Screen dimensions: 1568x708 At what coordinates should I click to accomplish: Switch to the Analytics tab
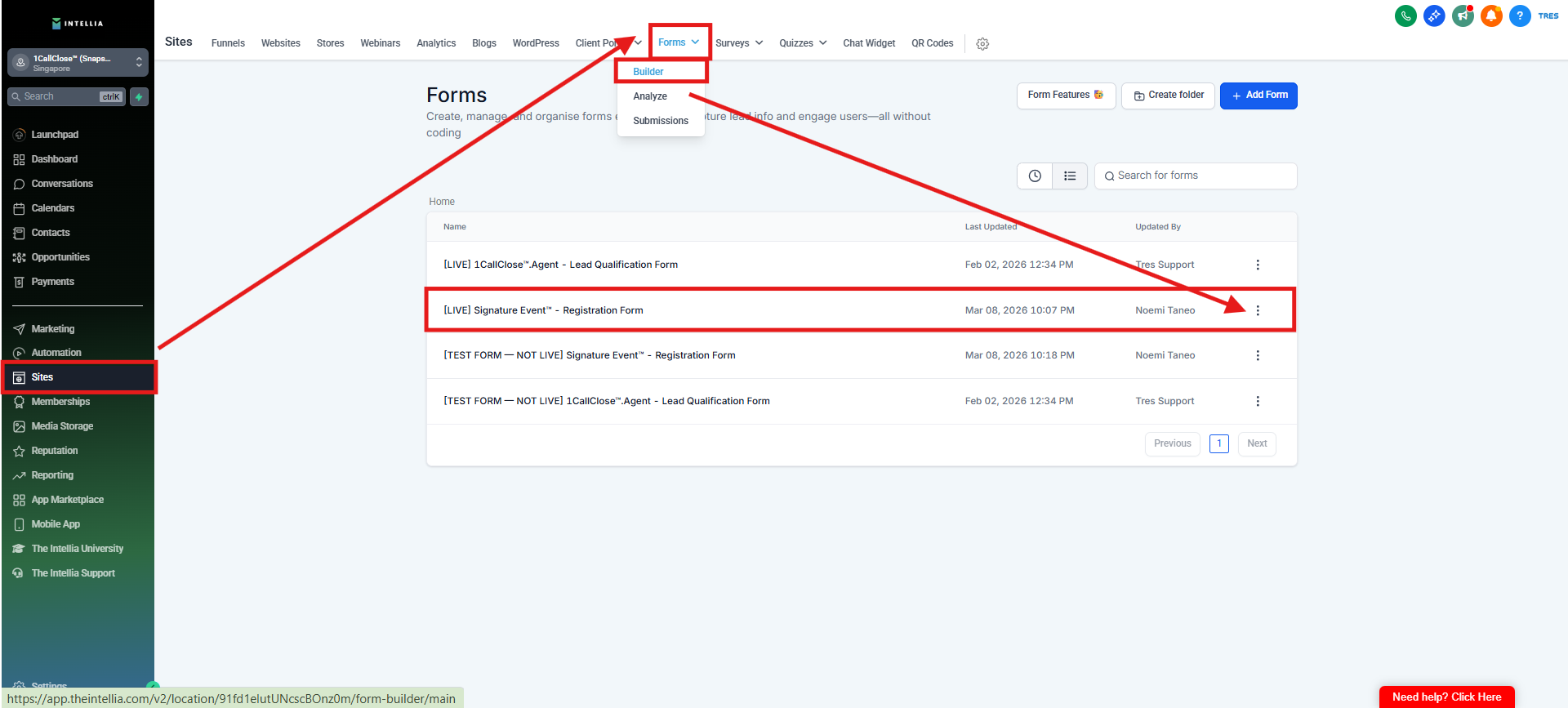click(x=436, y=43)
